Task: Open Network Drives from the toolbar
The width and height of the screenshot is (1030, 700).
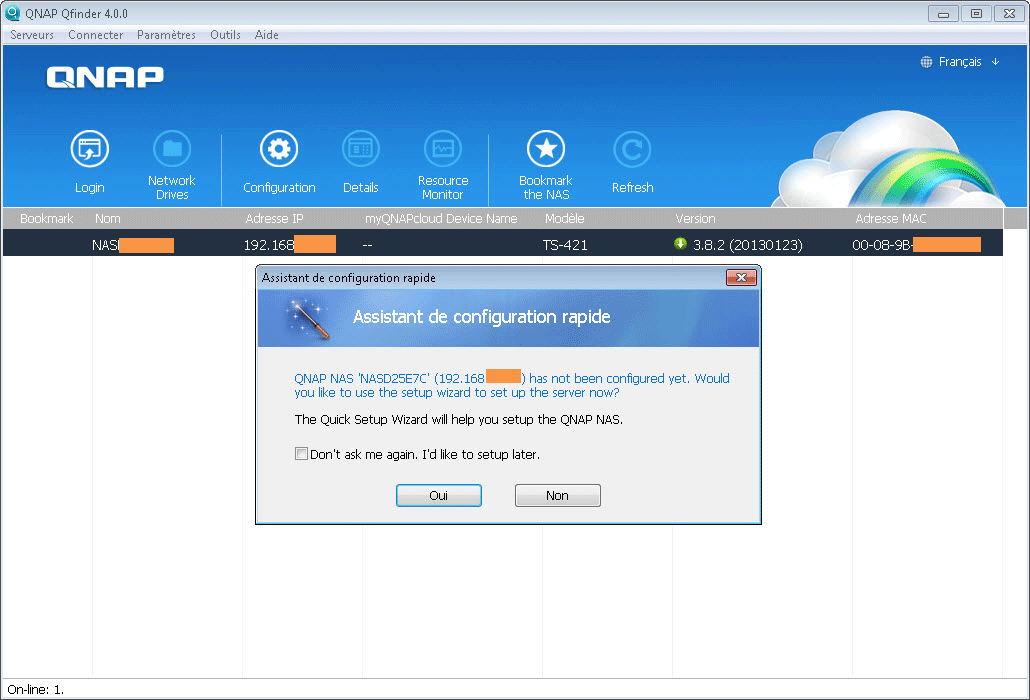Action: [171, 149]
